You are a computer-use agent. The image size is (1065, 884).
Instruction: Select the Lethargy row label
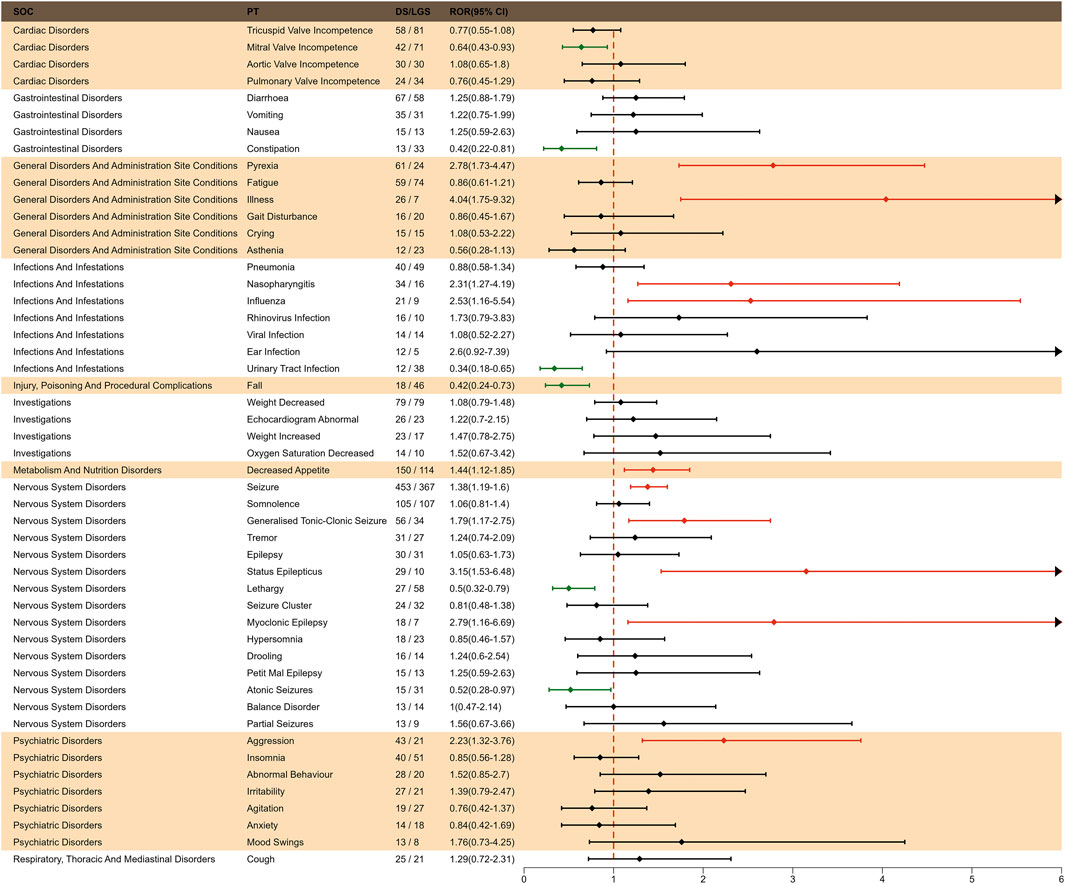[x=265, y=589]
